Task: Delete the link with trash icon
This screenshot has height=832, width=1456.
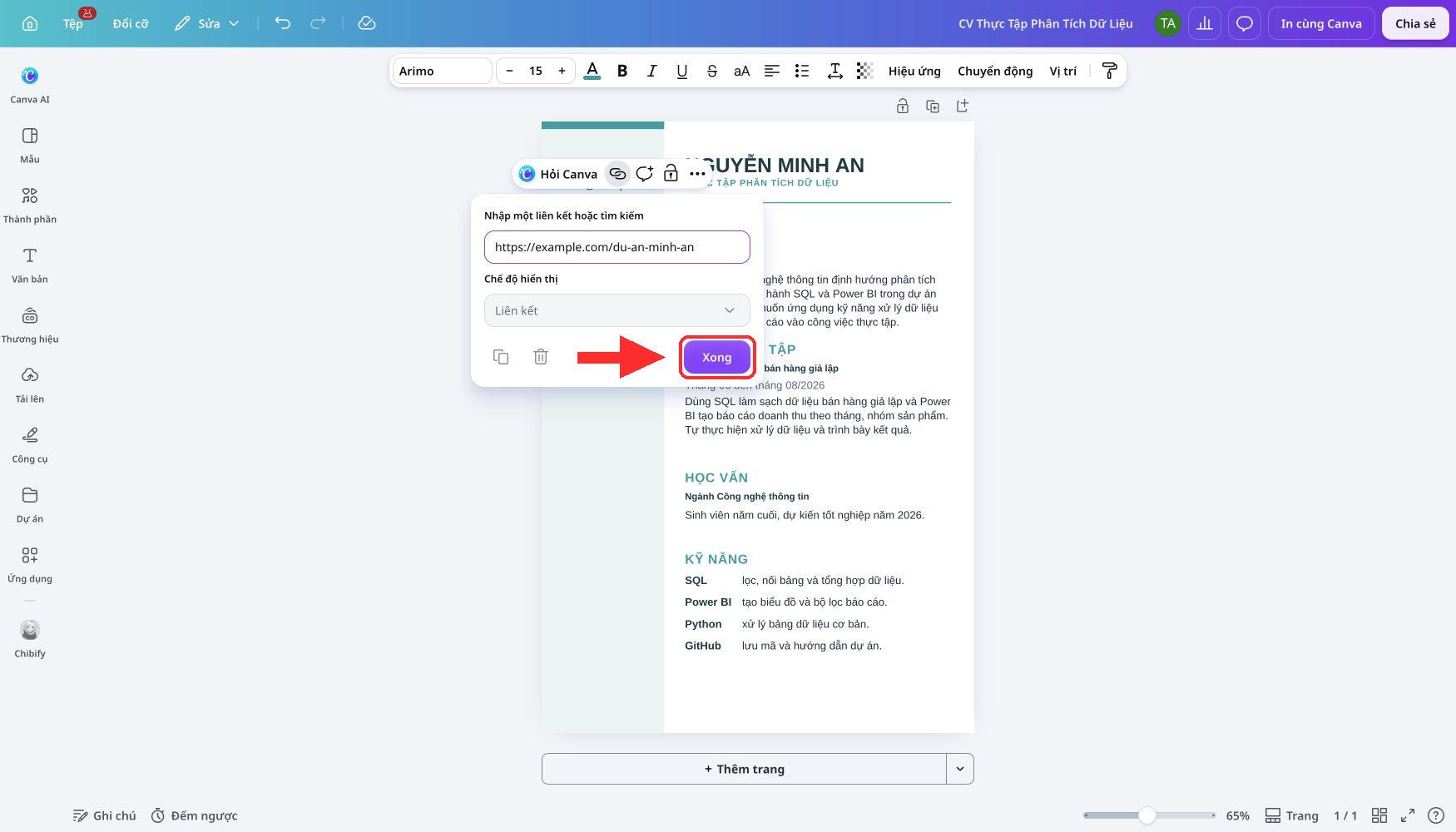Action: (x=541, y=357)
